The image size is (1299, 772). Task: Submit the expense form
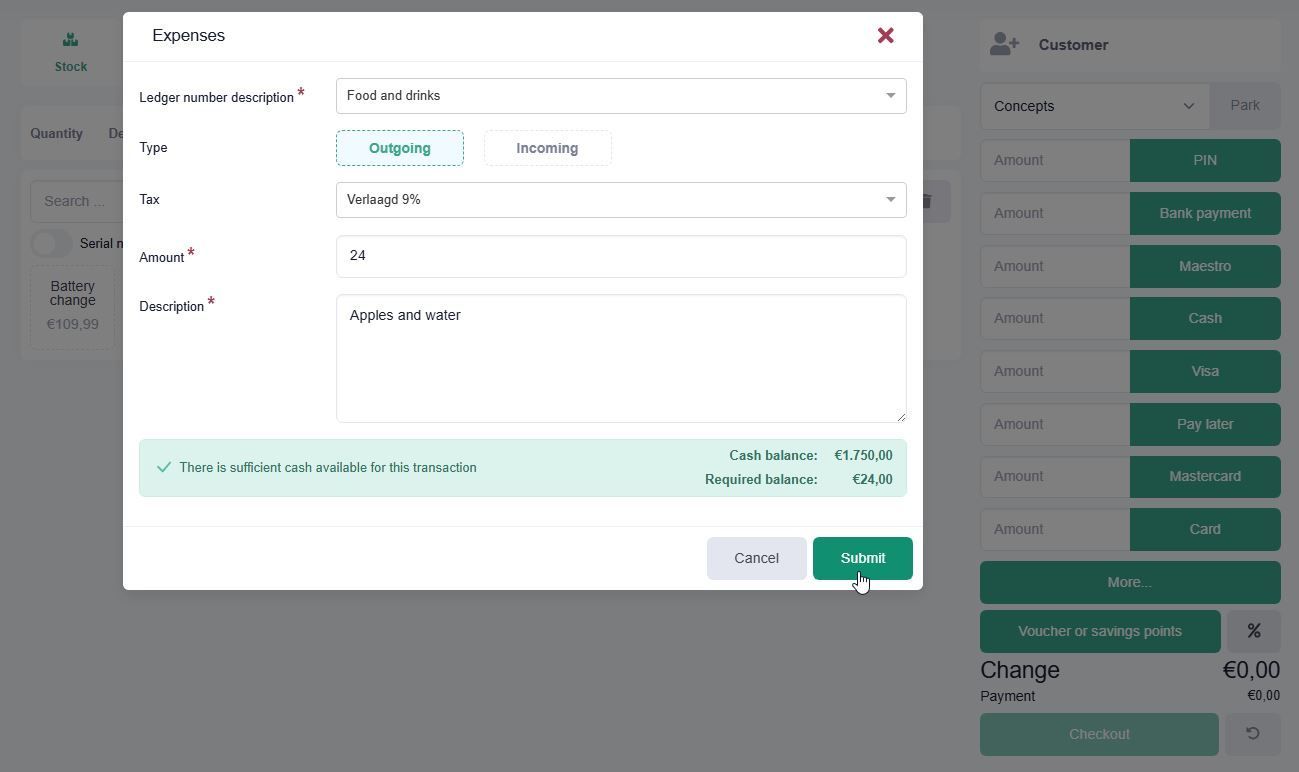tap(862, 558)
